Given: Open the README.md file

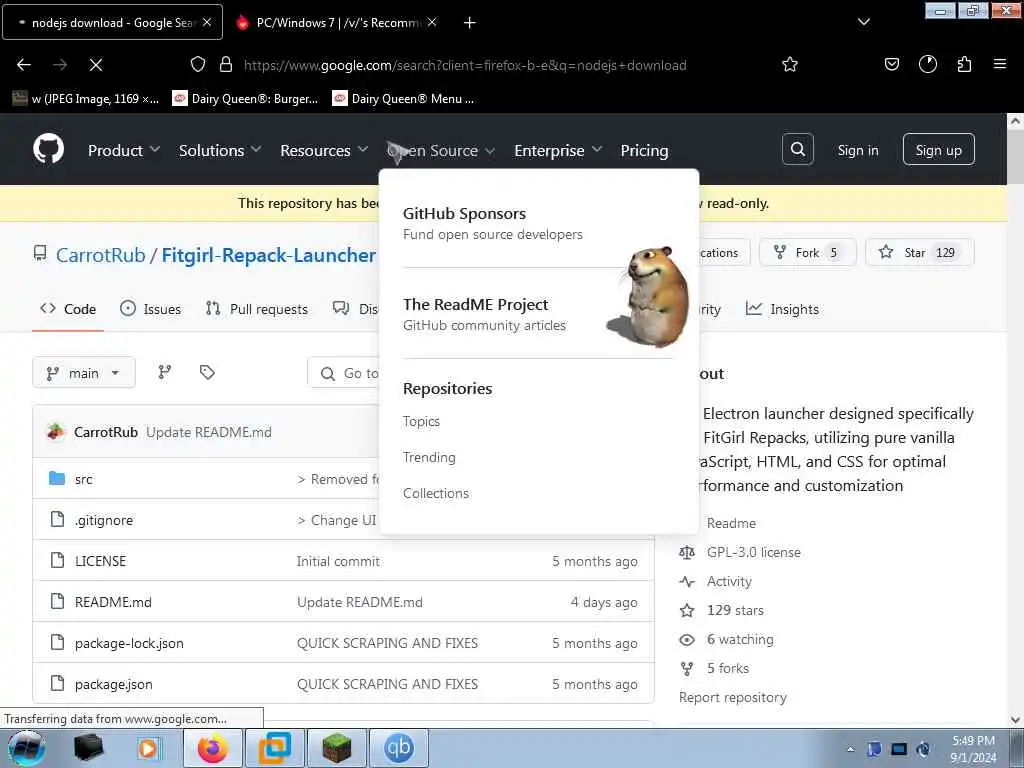Looking at the screenshot, I should (113, 602).
